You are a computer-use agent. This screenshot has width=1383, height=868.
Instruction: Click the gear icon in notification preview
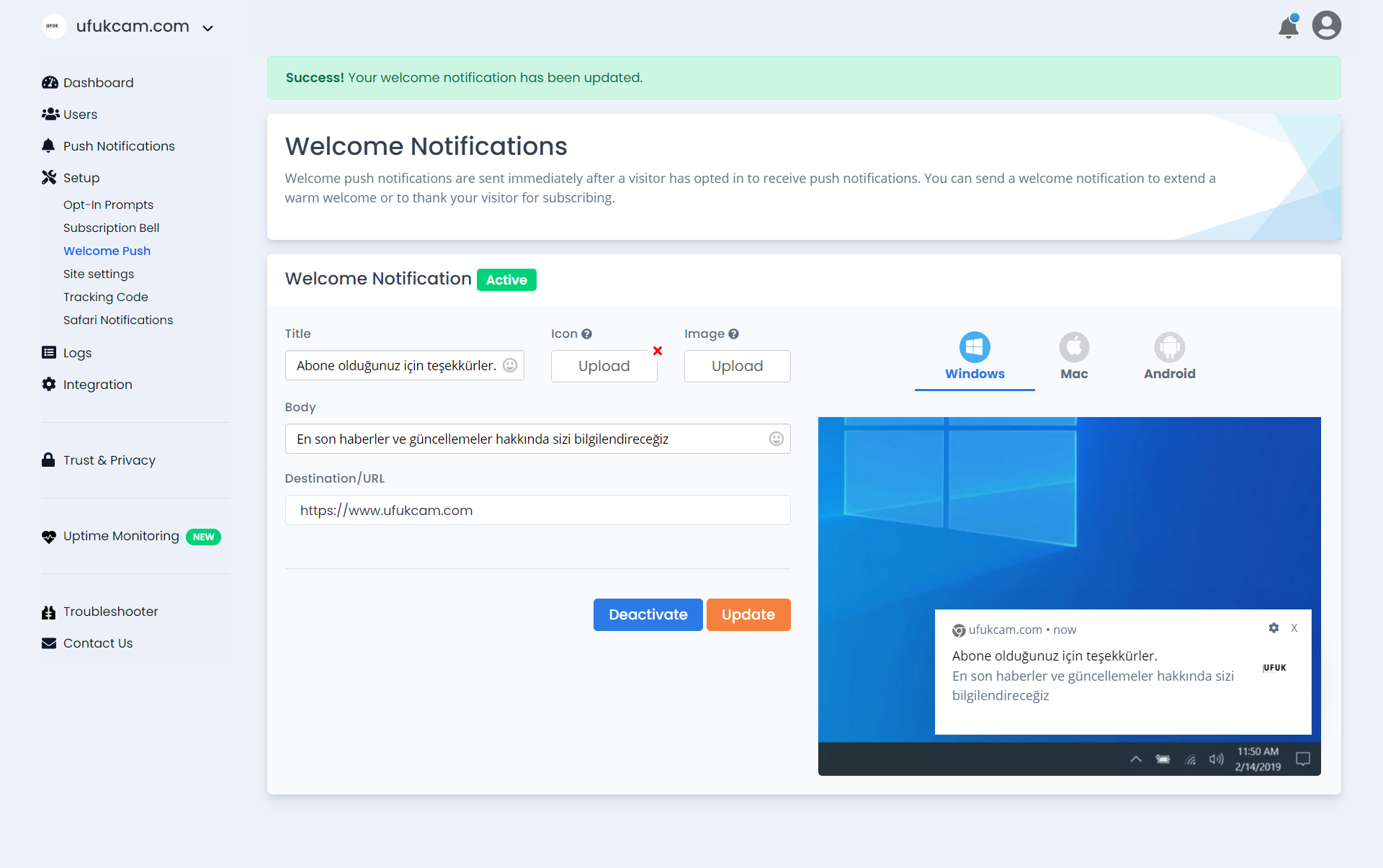pos(1274,628)
